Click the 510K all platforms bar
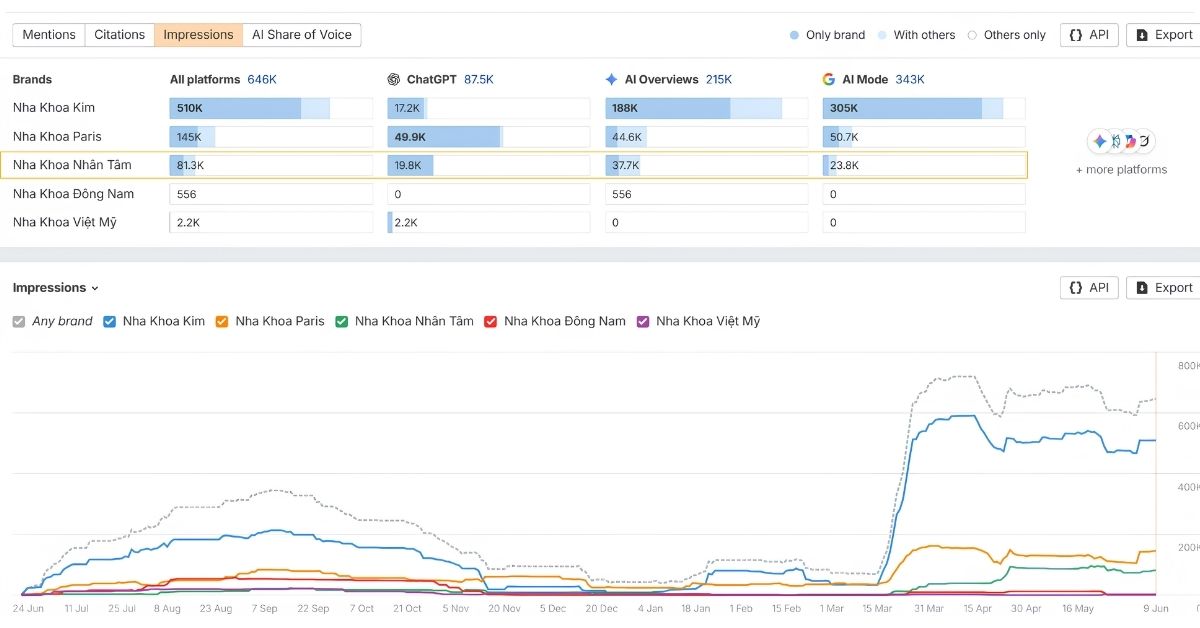This screenshot has width=1200, height=628. point(271,108)
